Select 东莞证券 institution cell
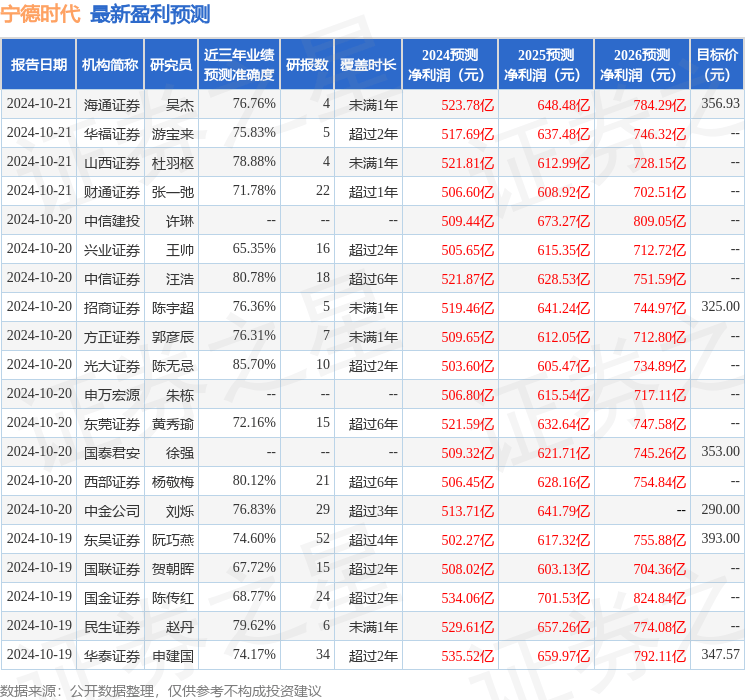 tap(112, 423)
